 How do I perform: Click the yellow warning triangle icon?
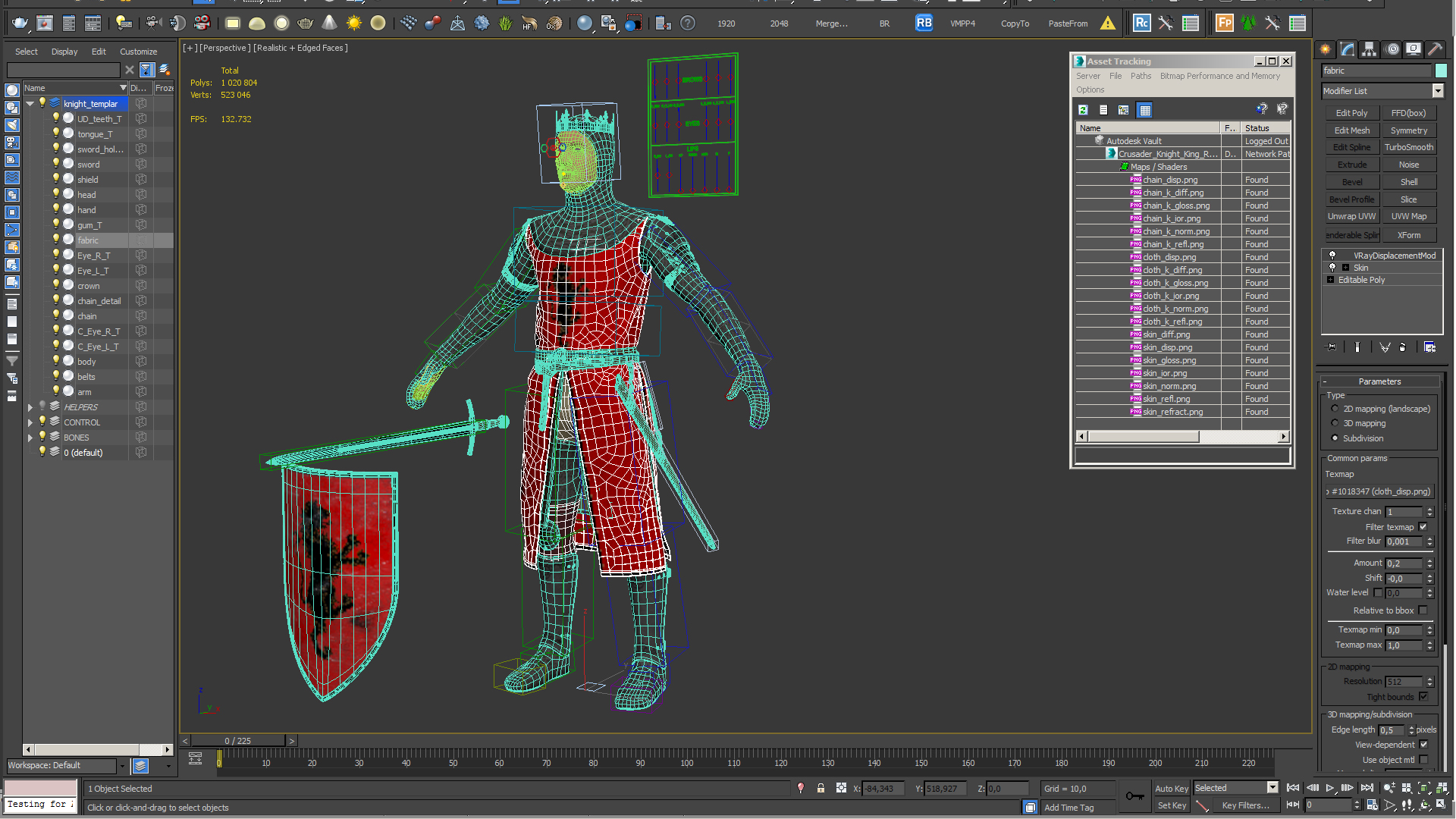1108,24
